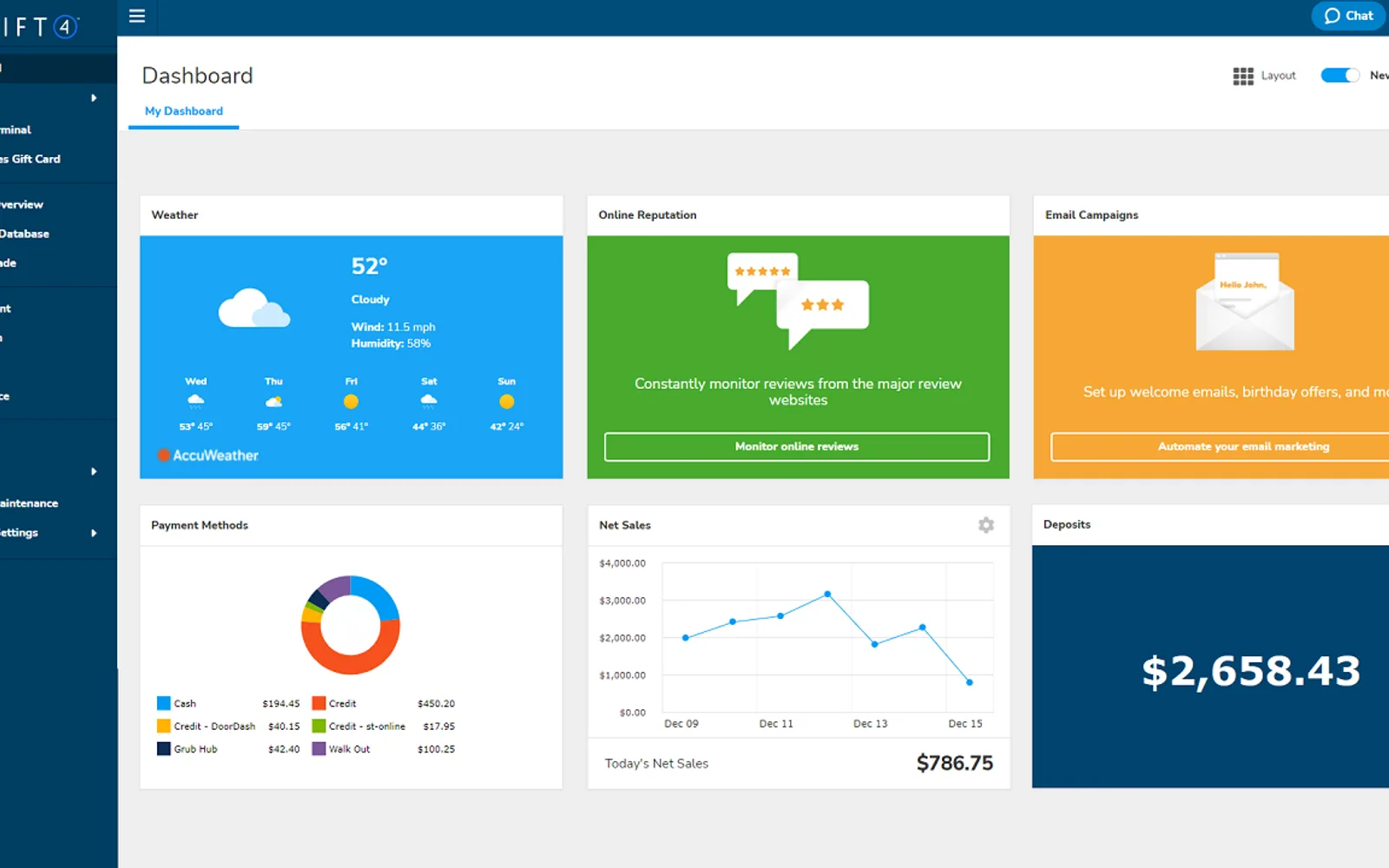Click the $2,658.43 deposits amount
Viewport: 1389px width, 868px height.
pyautogui.click(x=1251, y=671)
